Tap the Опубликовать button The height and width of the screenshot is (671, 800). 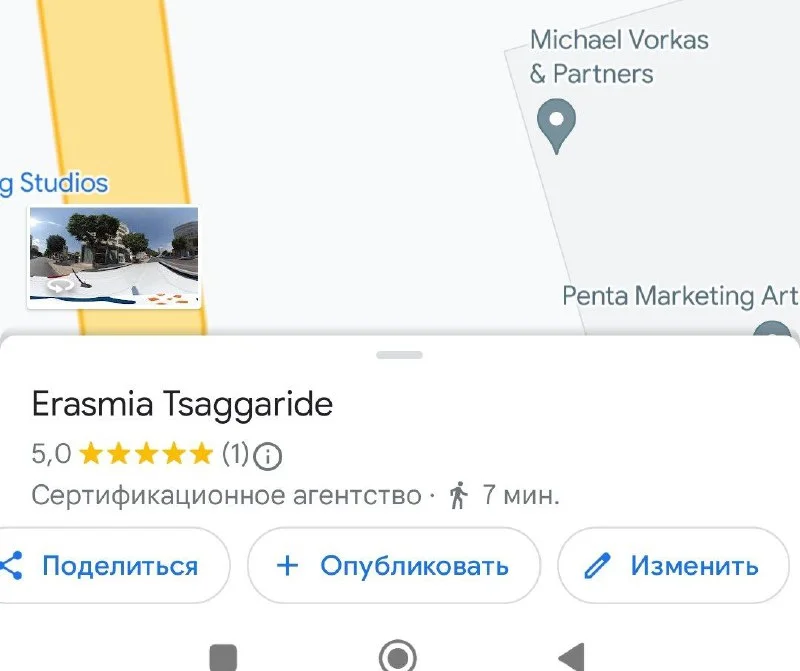click(393, 565)
